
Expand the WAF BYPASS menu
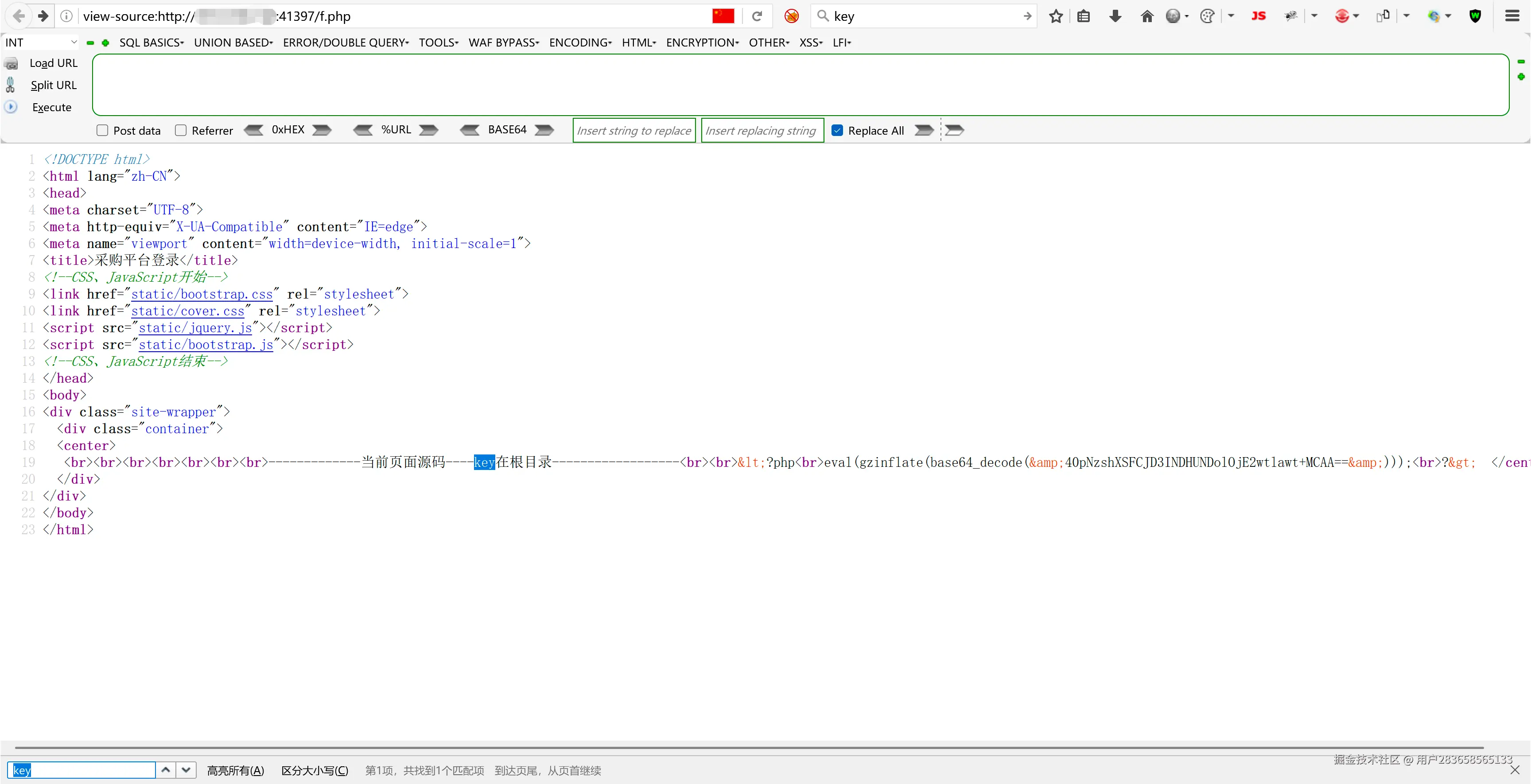tap(503, 42)
